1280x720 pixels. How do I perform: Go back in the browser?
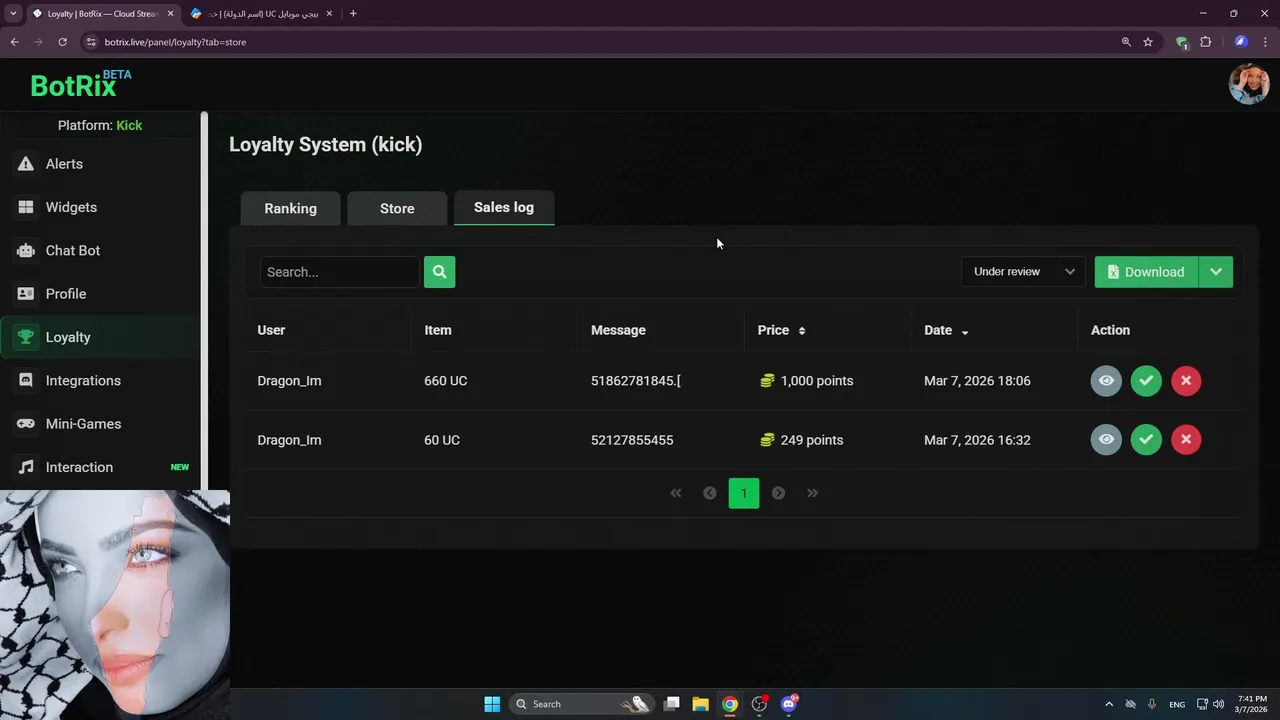pos(14,42)
